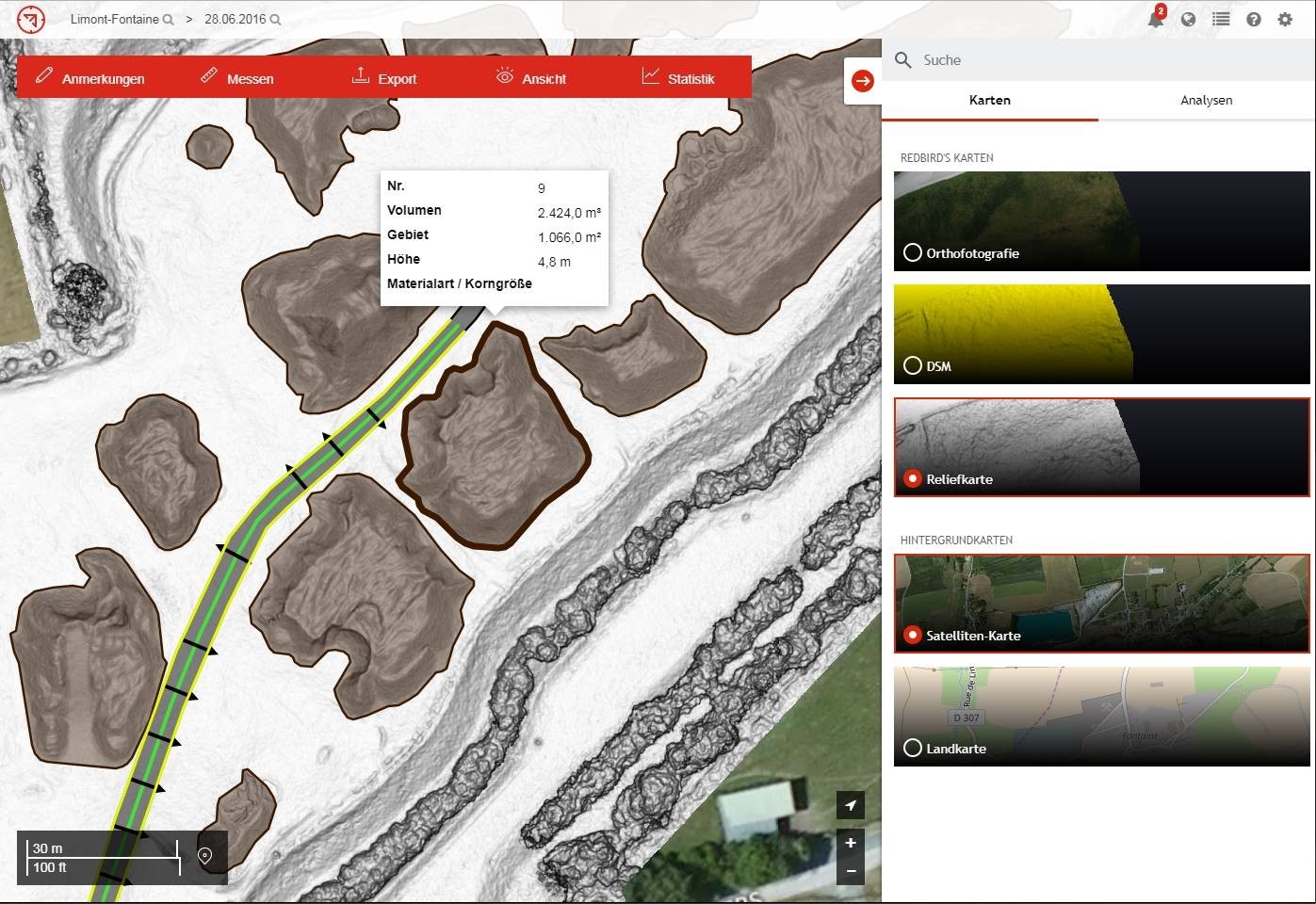Open the Limont-Fontaine site selector
This screenshot has width=1316, height=904.
click(122, 19)
